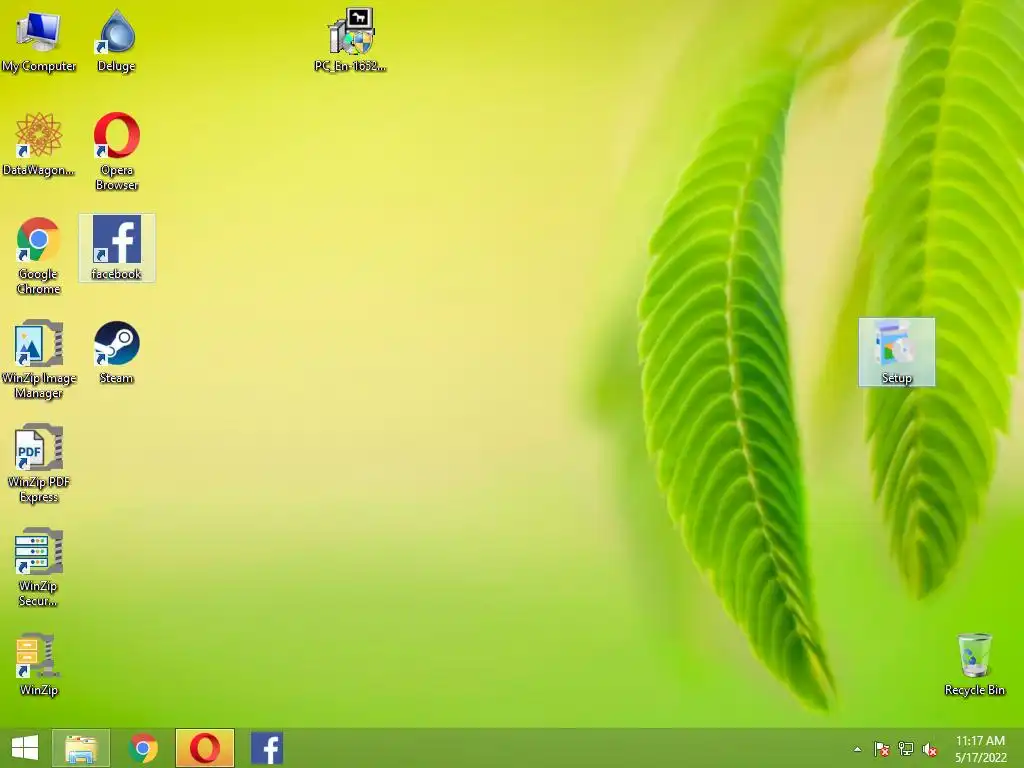Screen dimensions: 1024x768
Task: Open Facebook from the taskbar
Action: (267, 748)
